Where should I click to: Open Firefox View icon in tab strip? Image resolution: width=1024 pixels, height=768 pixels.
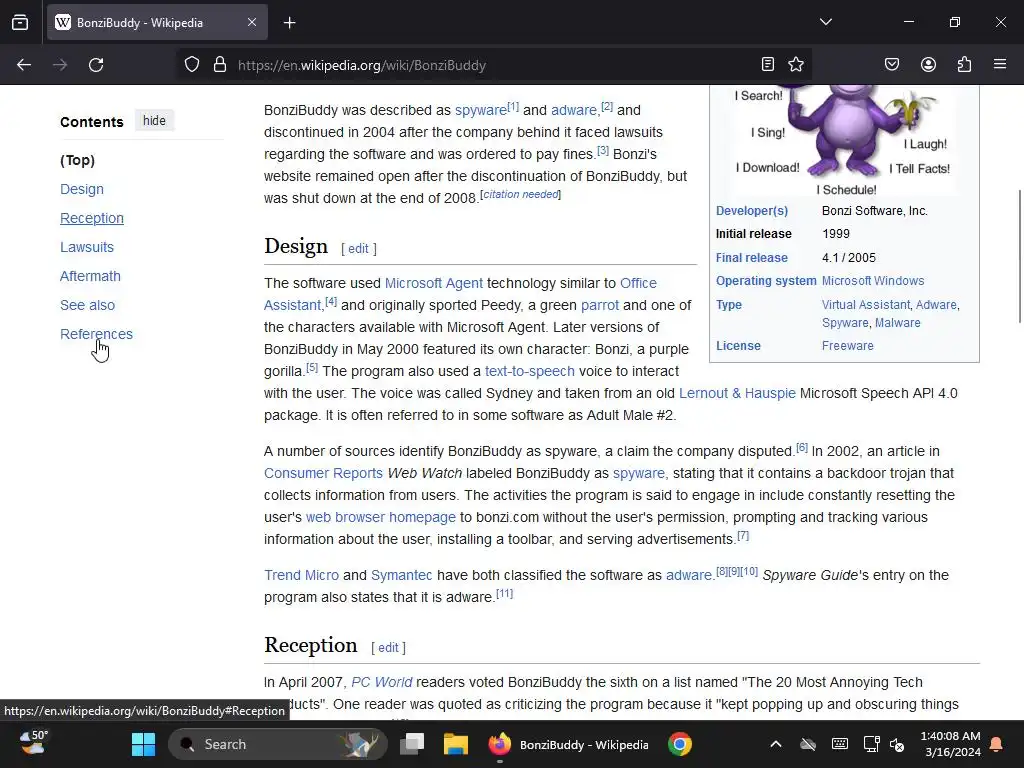pos(20,23)
